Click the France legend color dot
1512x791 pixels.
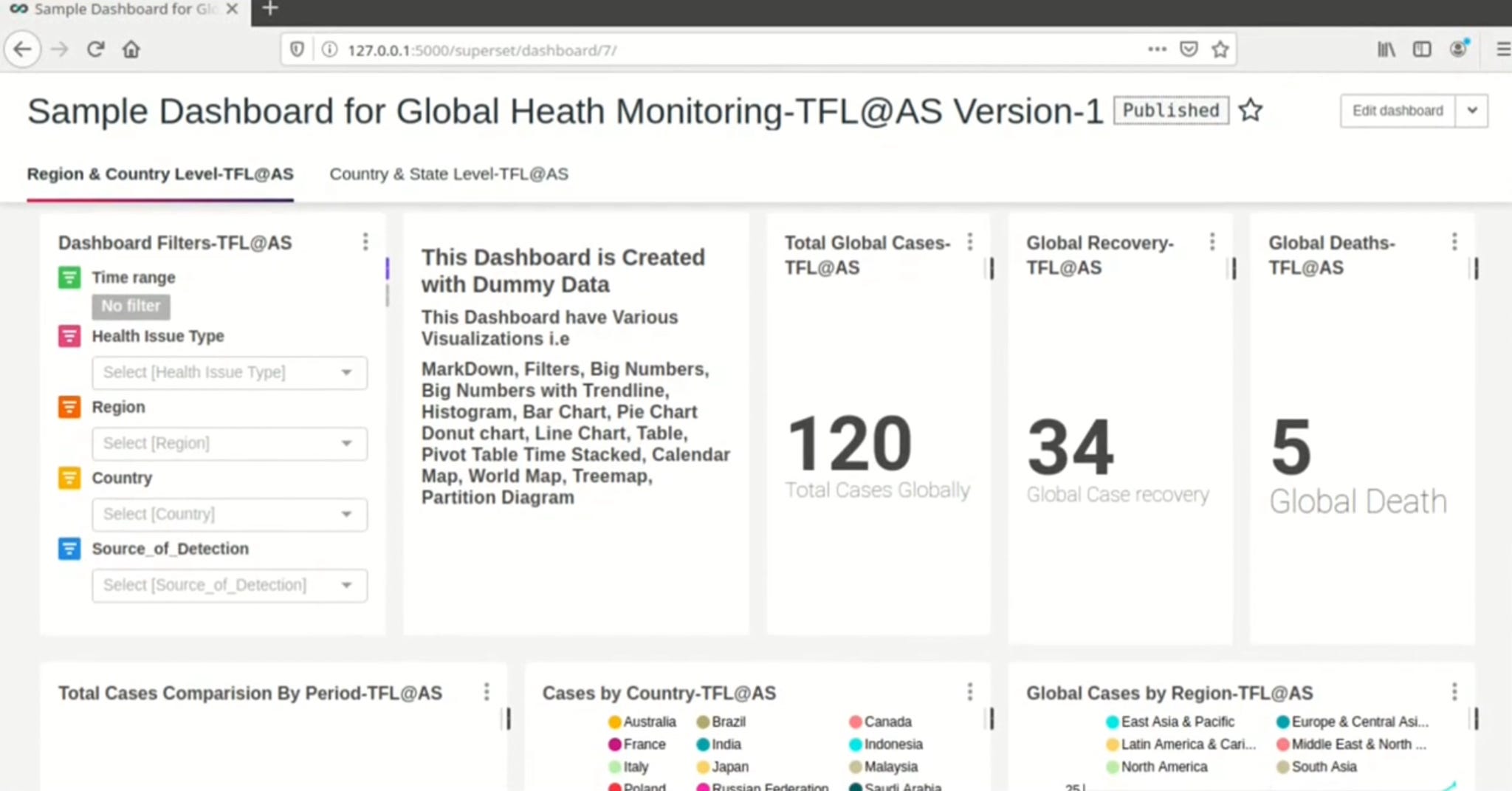(x=614, y=744)
